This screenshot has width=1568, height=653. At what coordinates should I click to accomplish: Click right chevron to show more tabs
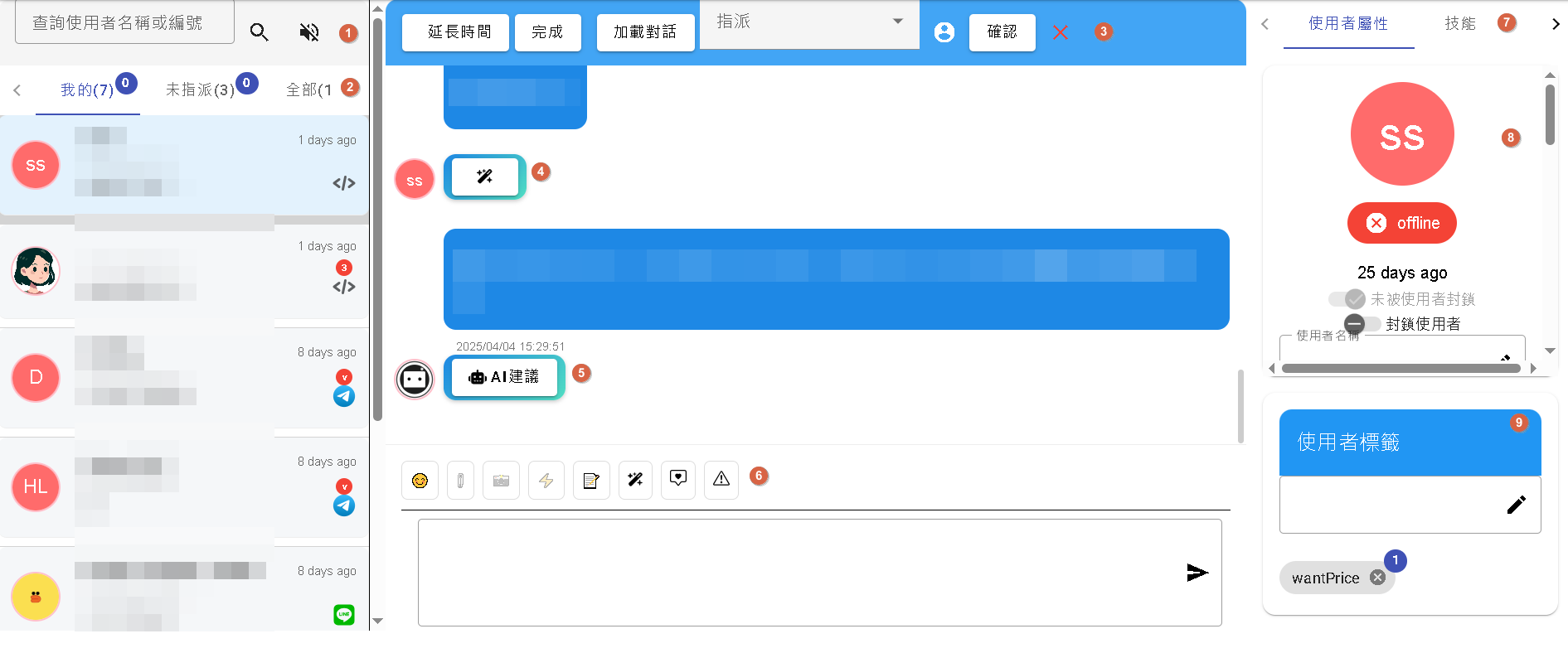pos(1556,24)
